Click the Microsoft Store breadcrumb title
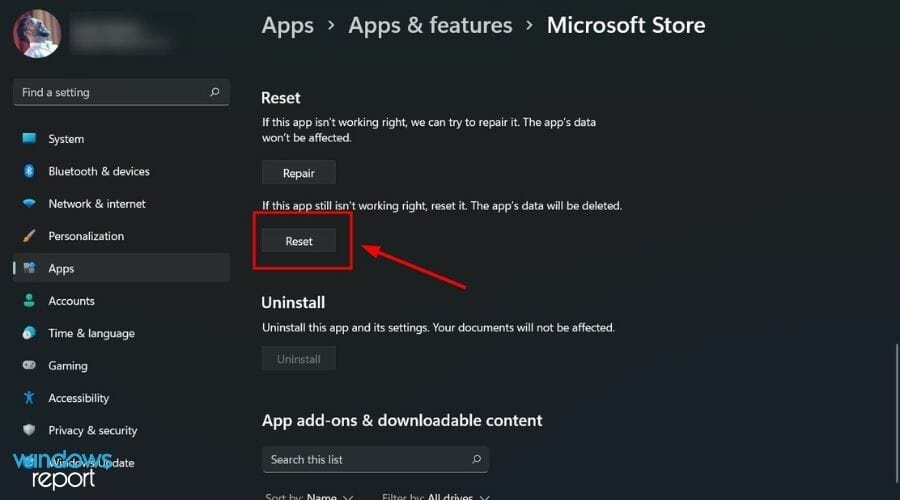 tap(626, 25)
